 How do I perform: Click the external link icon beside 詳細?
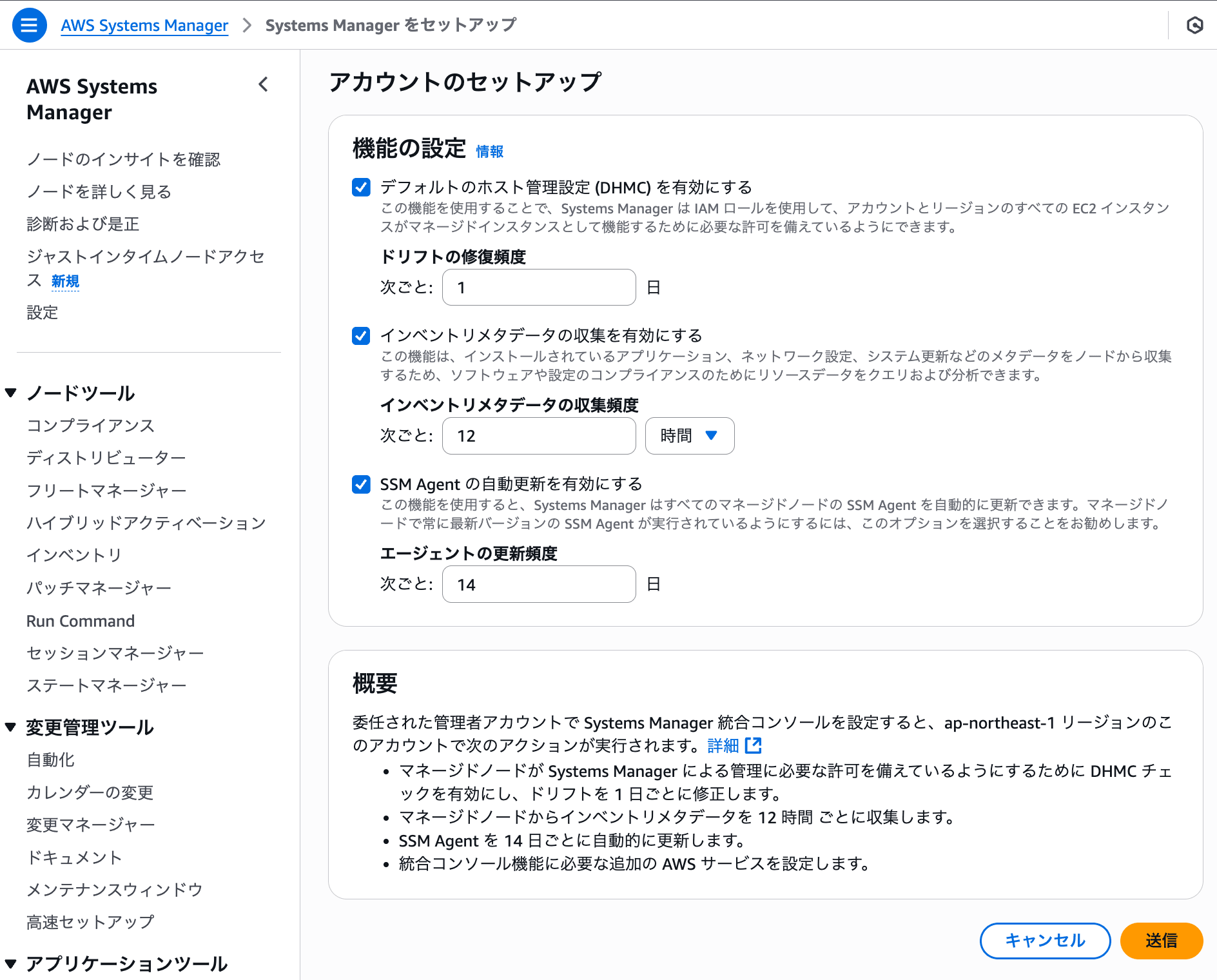(754, 745)
